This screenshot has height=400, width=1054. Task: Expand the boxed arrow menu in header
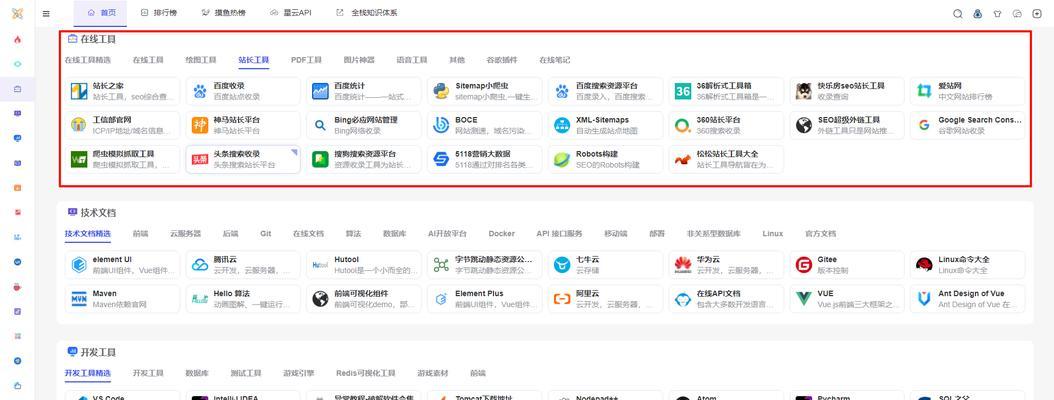(x=1036, y=13)
